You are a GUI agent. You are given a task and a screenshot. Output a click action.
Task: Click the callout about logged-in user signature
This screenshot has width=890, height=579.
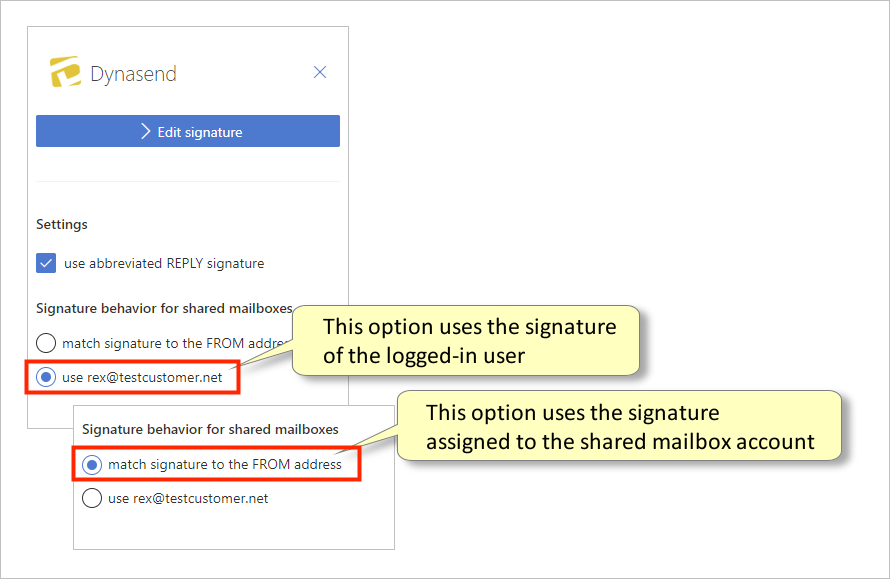coord(470,341)
